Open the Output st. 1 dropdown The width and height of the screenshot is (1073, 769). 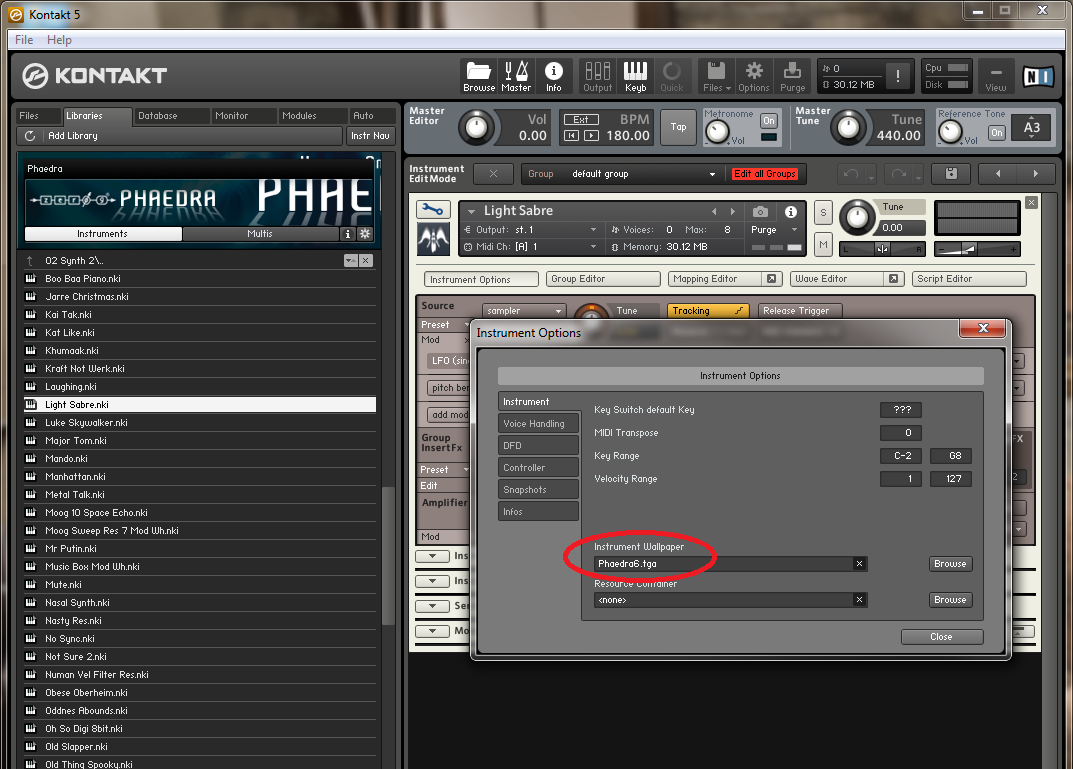point(530,230)
